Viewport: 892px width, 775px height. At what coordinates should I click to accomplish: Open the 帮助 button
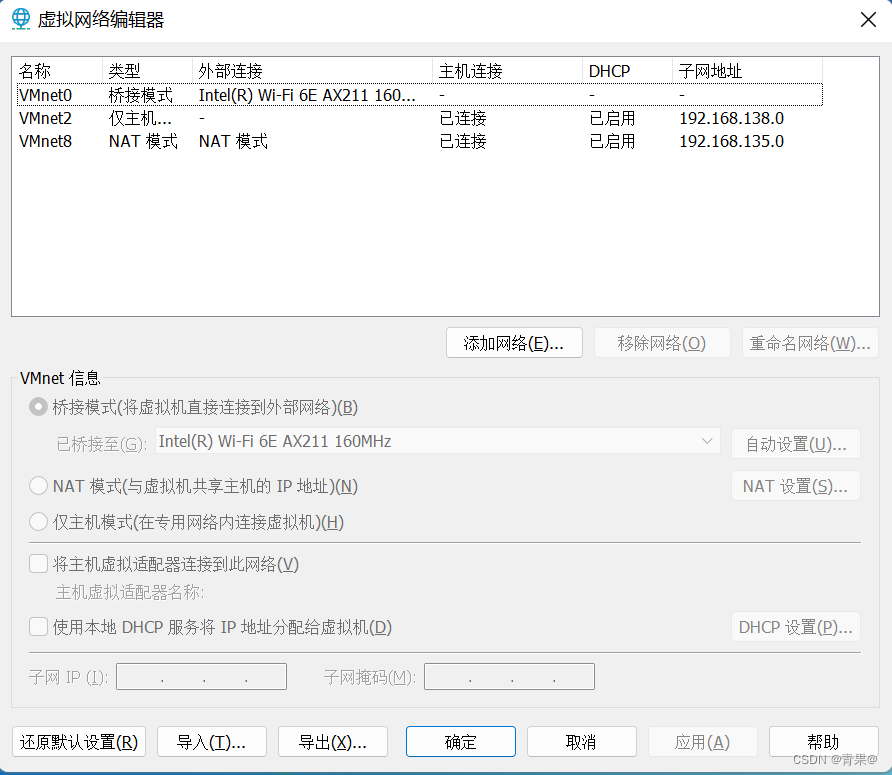[824, 742]
